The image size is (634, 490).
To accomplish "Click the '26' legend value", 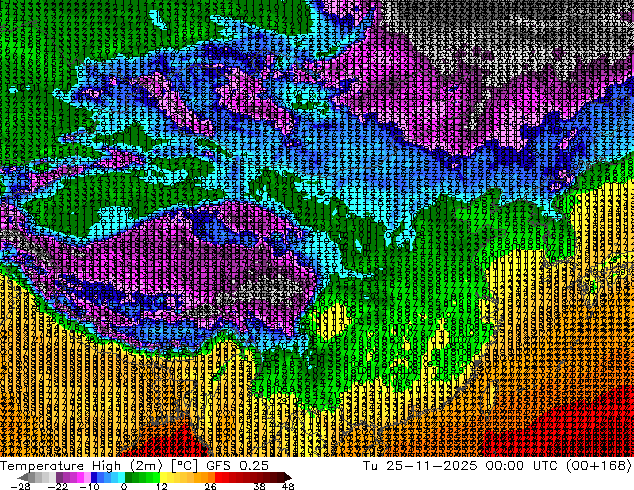I will pyautogui.click(x=210, y=486).
